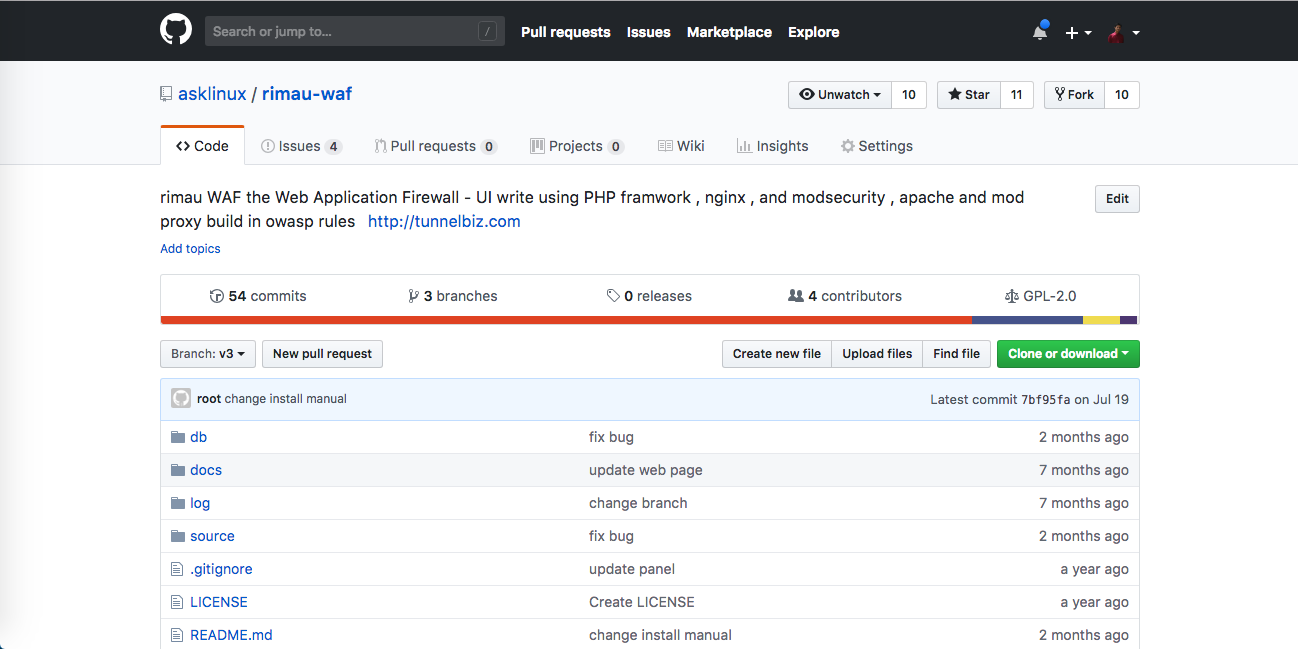Click Pull requests in the top navigation
The image size is (1298, 649).
pyautogui.click(x=566, y=32)
